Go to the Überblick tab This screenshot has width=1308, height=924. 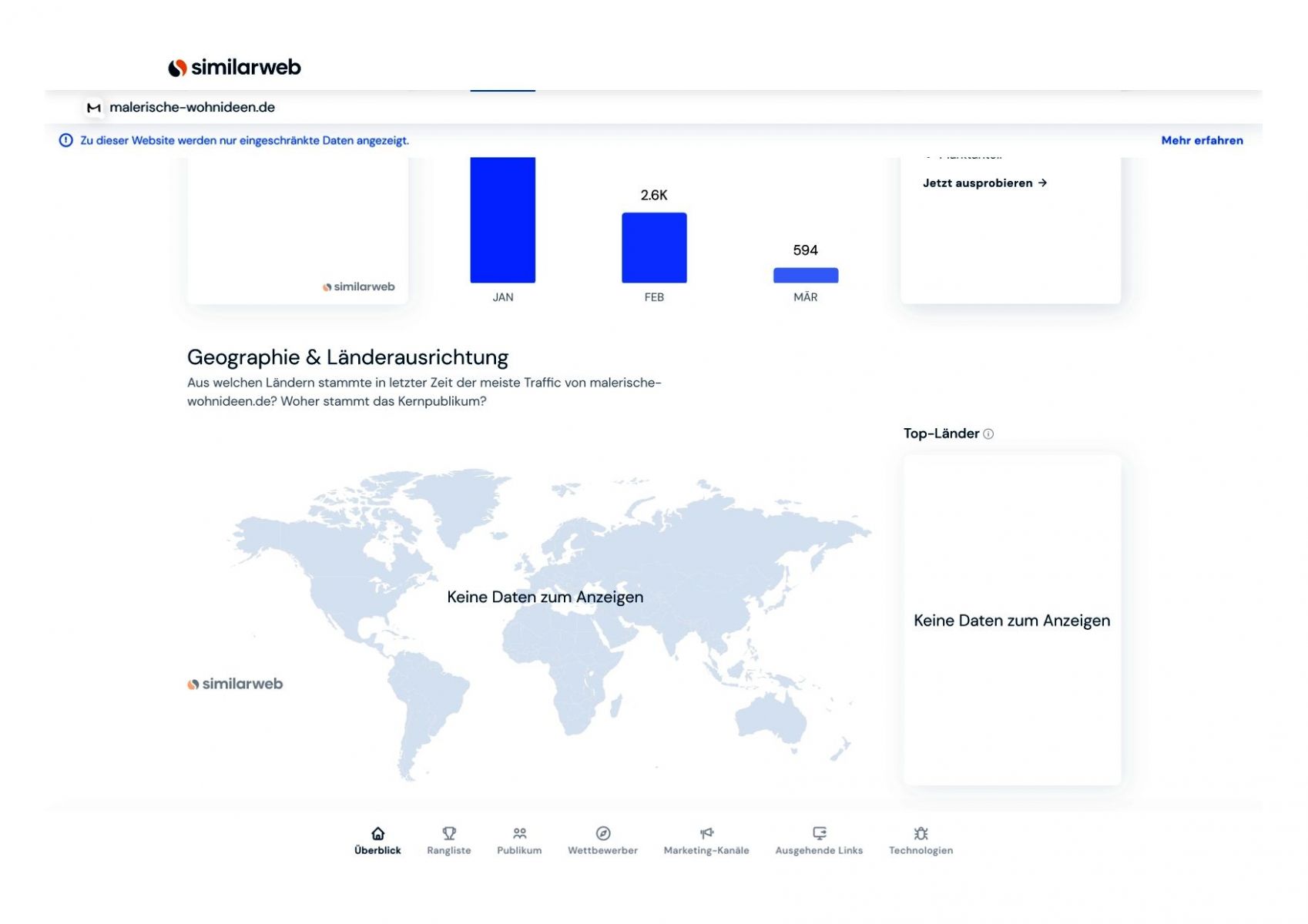(377, 841)
